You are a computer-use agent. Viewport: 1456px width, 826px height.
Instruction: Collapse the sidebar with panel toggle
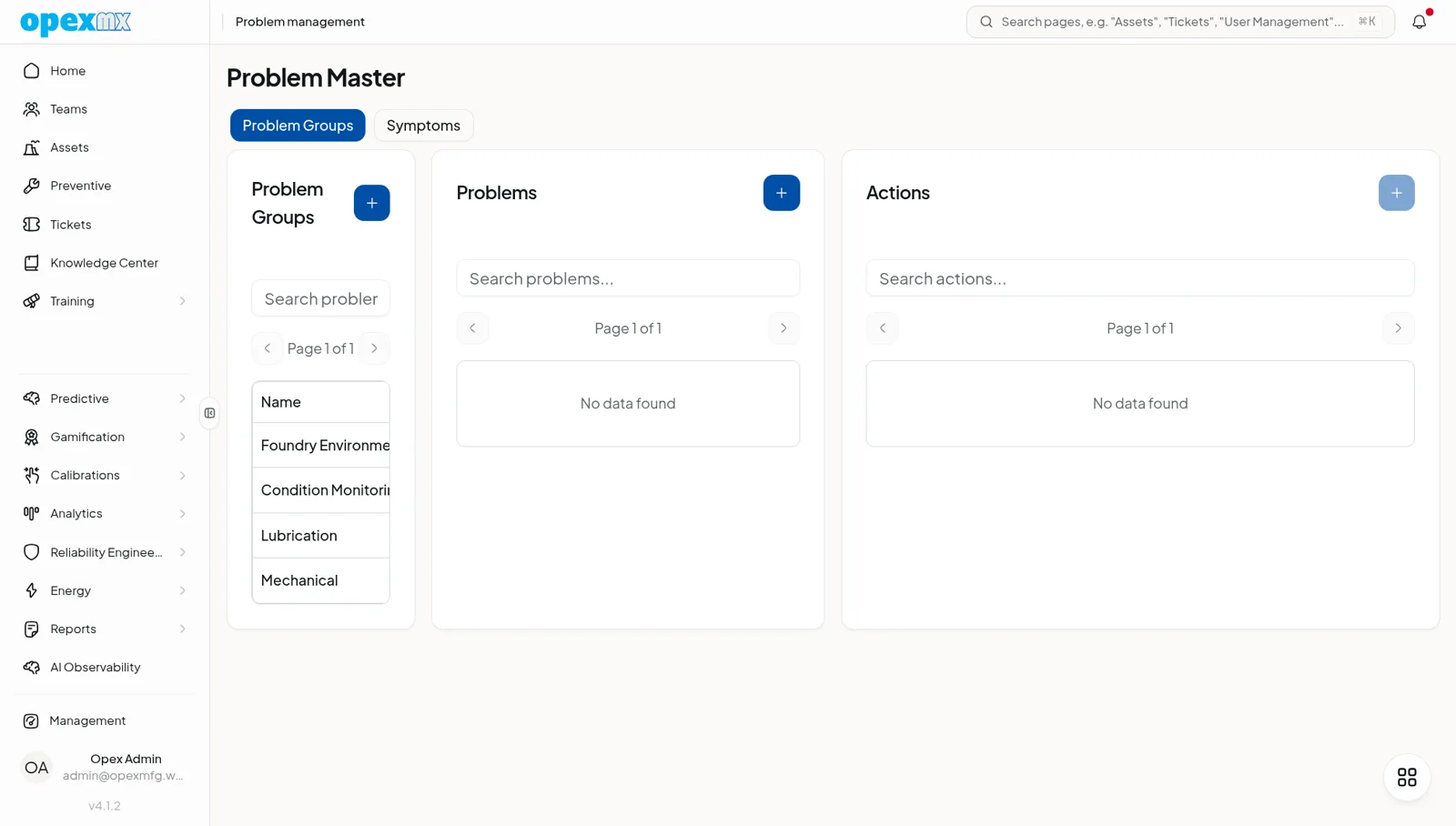[209, 413]
